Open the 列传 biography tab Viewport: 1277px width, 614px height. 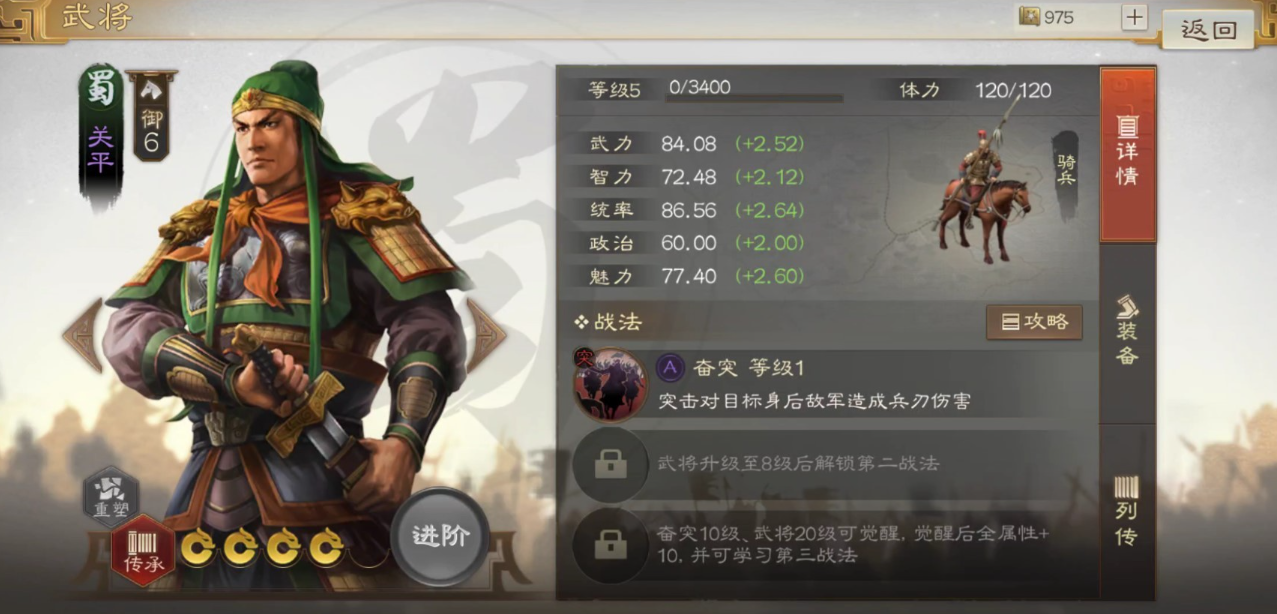pyautogui.click(x=1127, y=510)
